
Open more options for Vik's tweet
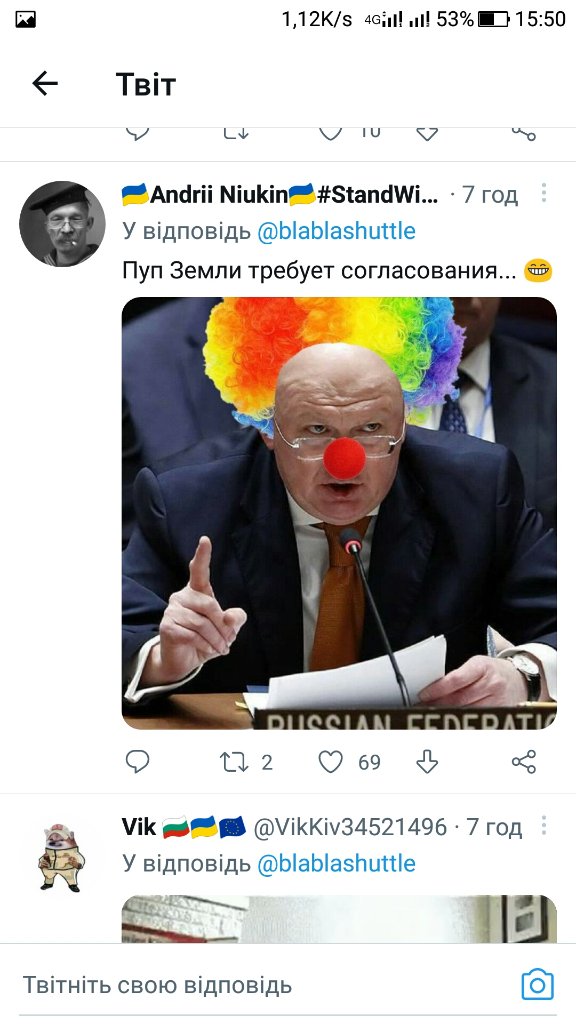click(x=543, y=825)
